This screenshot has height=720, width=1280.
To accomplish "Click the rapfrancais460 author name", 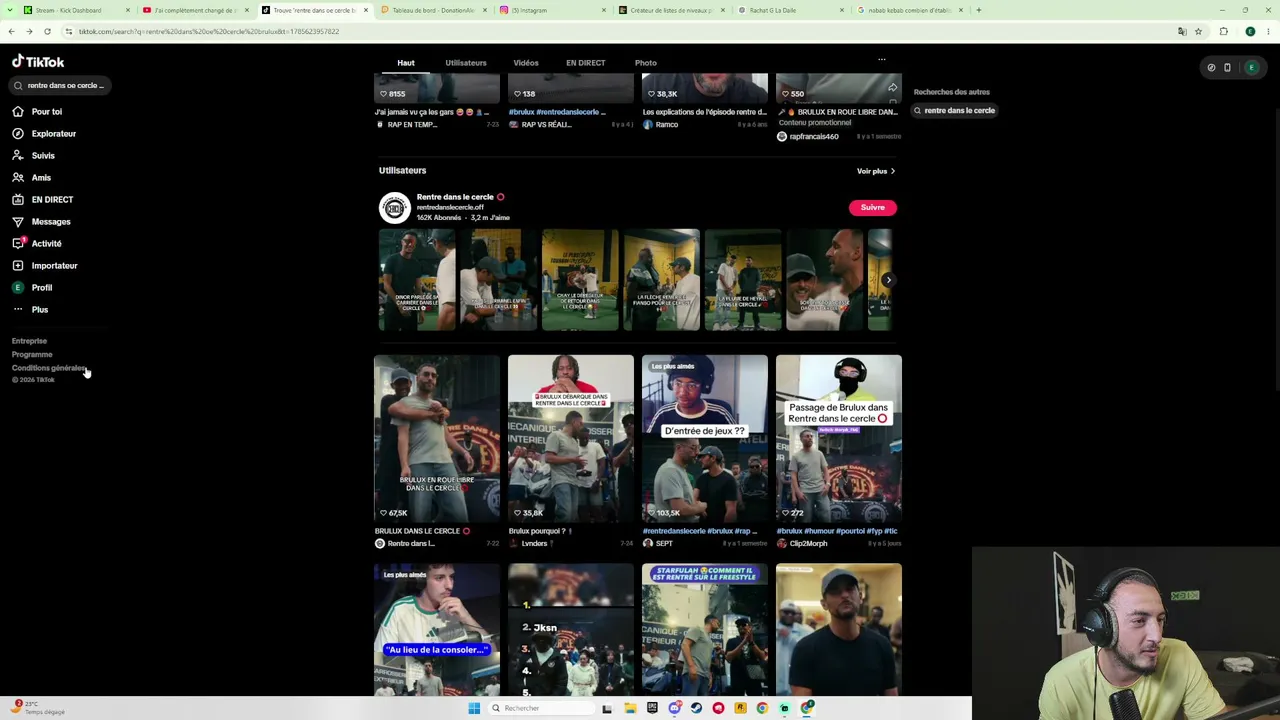I will [814, 137].
